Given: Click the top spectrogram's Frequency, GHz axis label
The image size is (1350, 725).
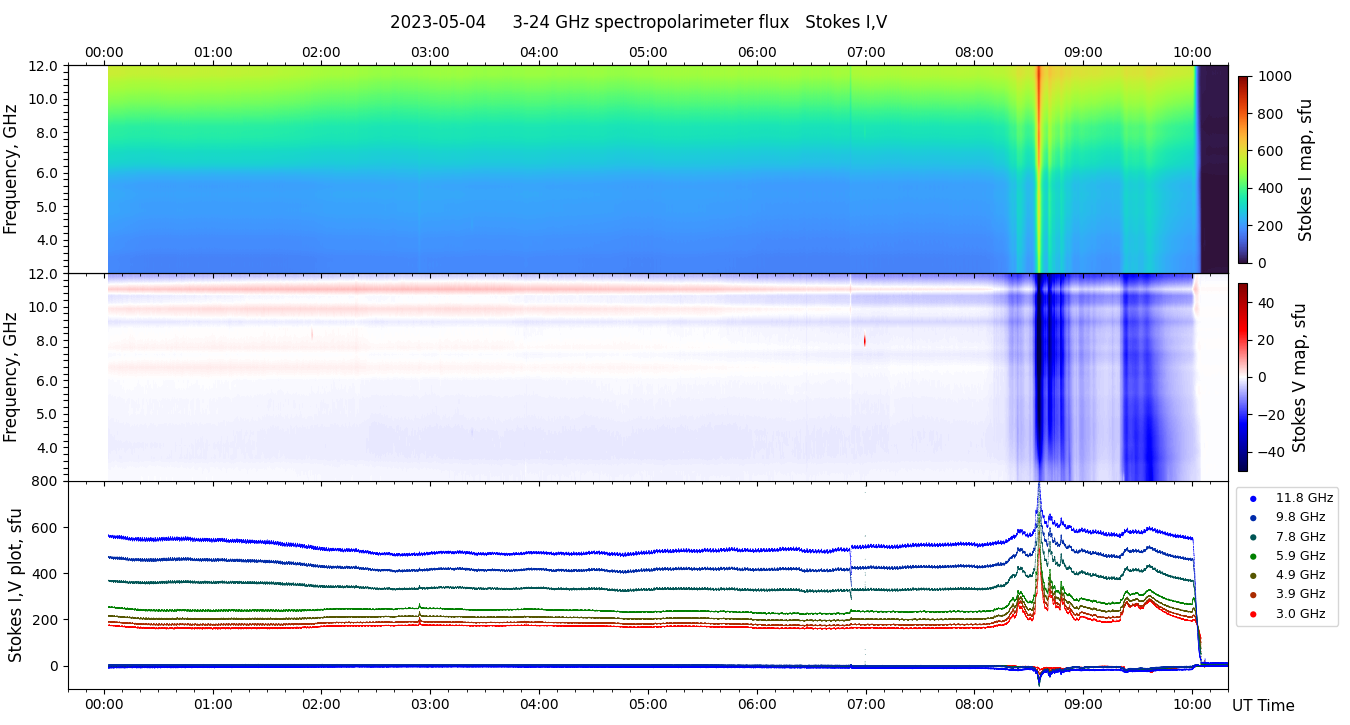Looking at the screenshot, I should click(11, 170).
